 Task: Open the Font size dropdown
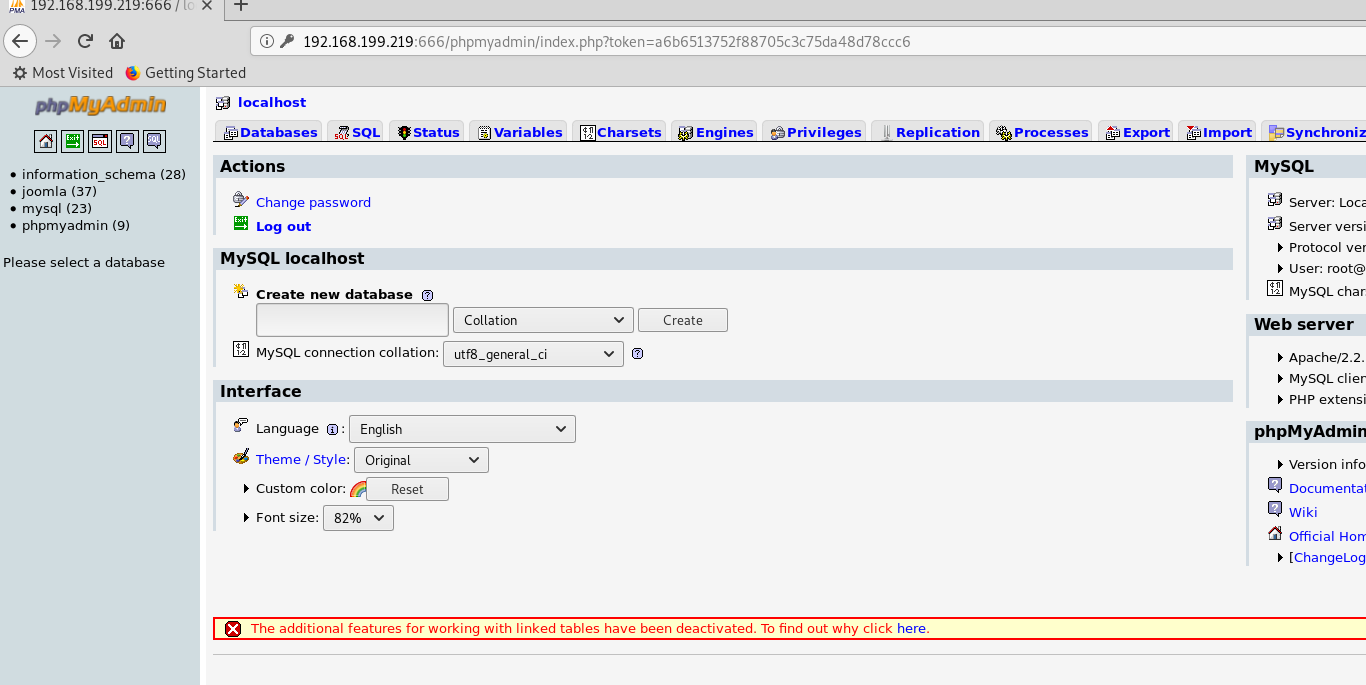pos(358,518)
